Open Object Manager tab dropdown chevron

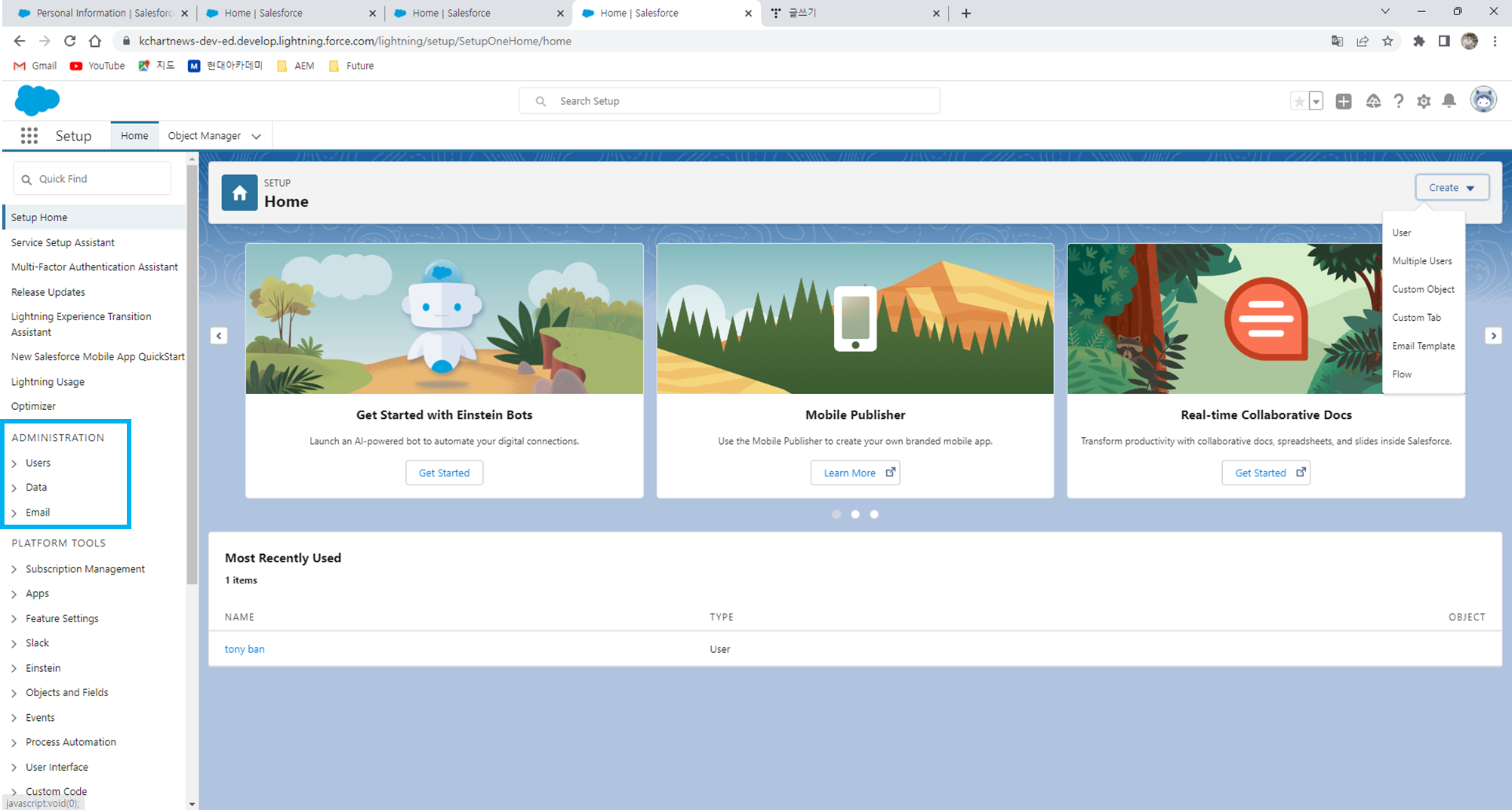(257, 136)
